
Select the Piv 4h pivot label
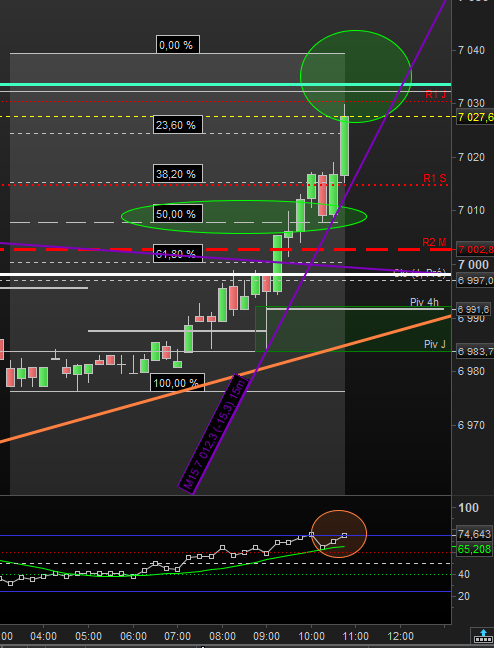425,302
